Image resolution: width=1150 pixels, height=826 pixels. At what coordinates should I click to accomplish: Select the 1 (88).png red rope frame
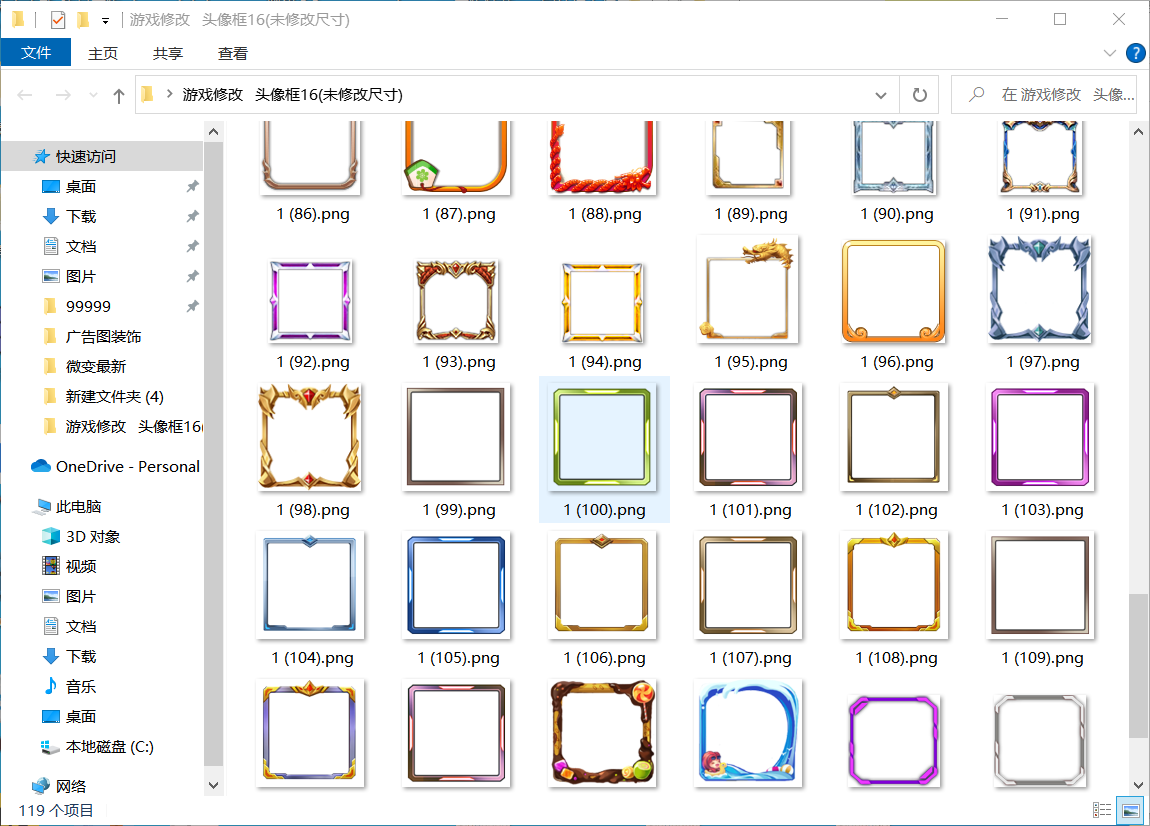point(602,156)
